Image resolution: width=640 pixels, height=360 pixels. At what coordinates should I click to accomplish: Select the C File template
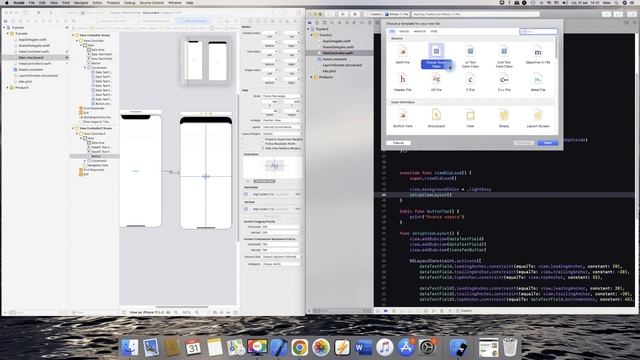(x=470, y=82)
